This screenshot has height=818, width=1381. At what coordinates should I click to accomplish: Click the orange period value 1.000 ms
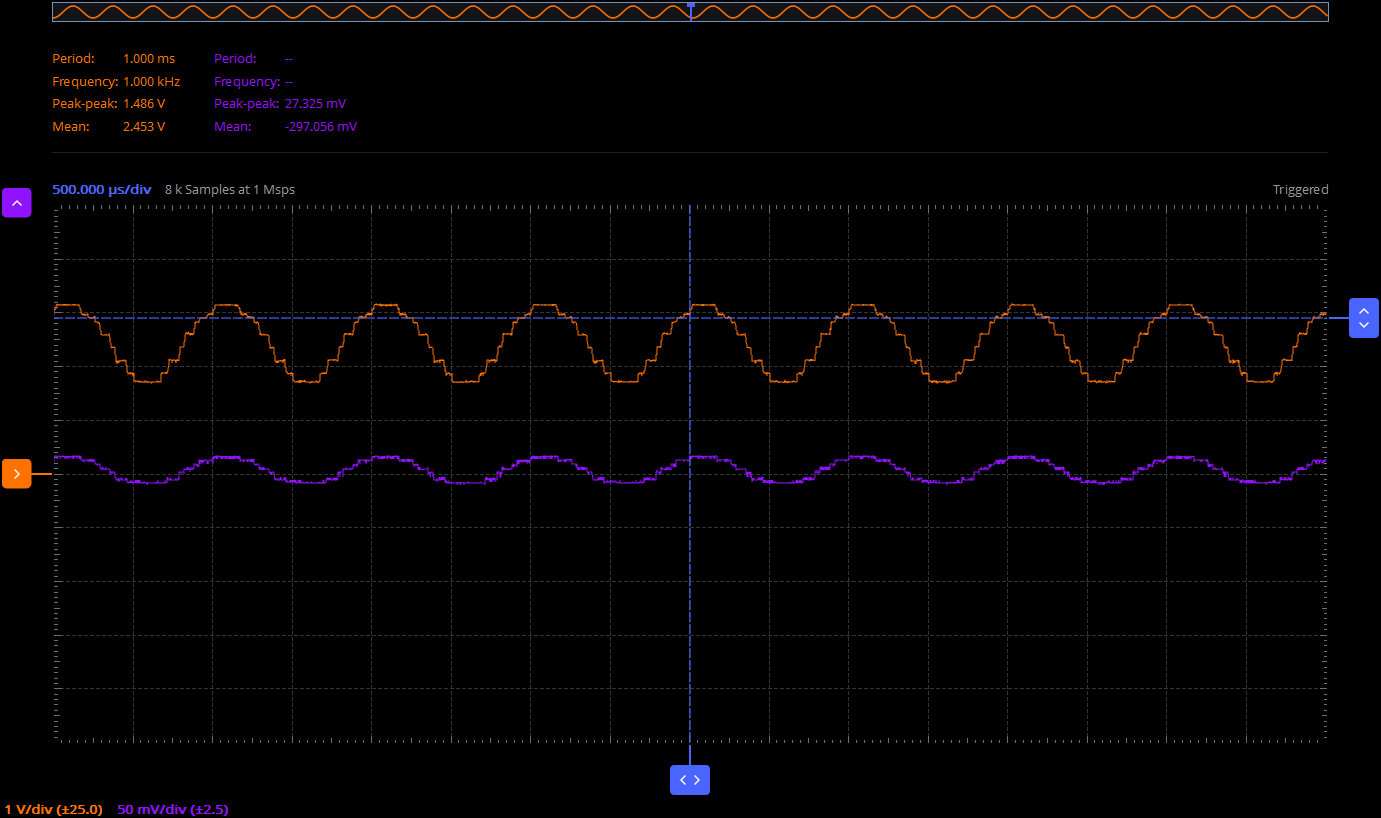coord(149,59)
